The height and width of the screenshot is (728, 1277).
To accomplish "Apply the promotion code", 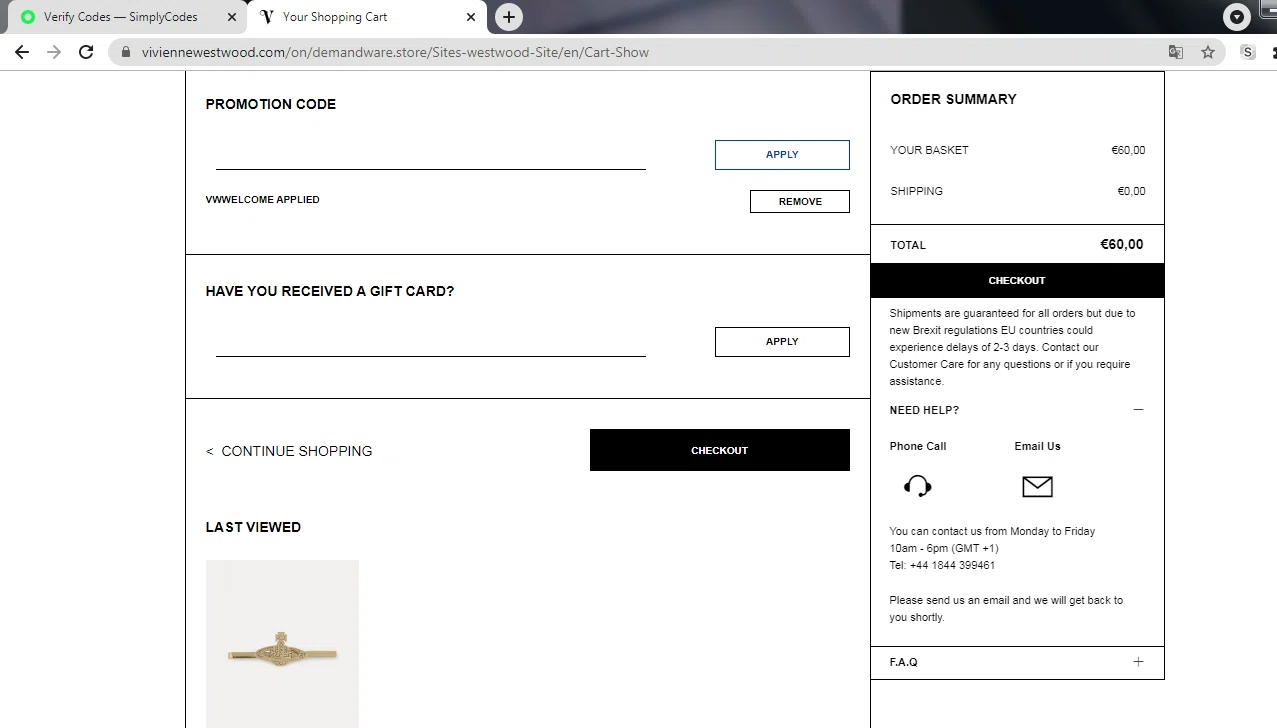I will 782,154.
